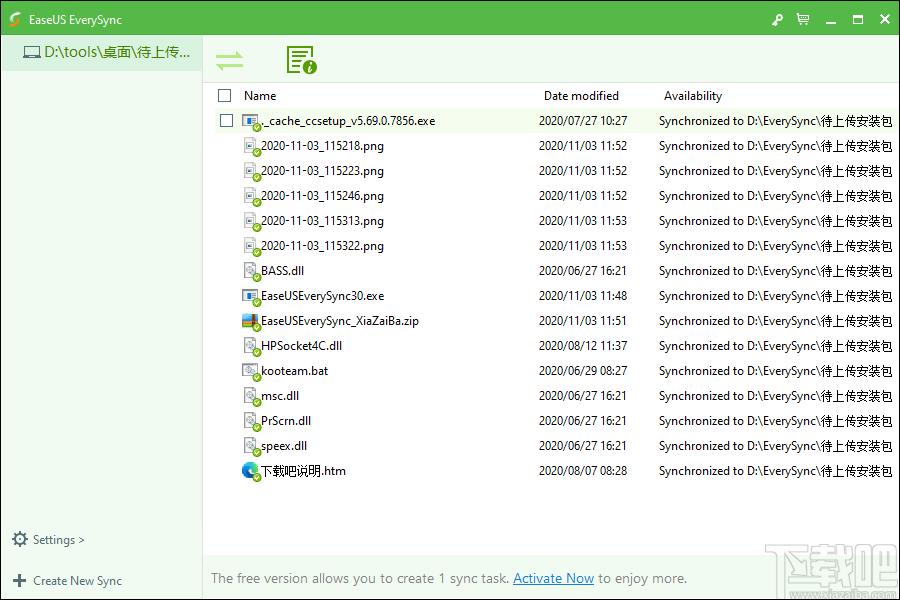Select the D:\tools\桌面\待上传 sync task
This screenshot has height=600, width=900.
point(102,53)
